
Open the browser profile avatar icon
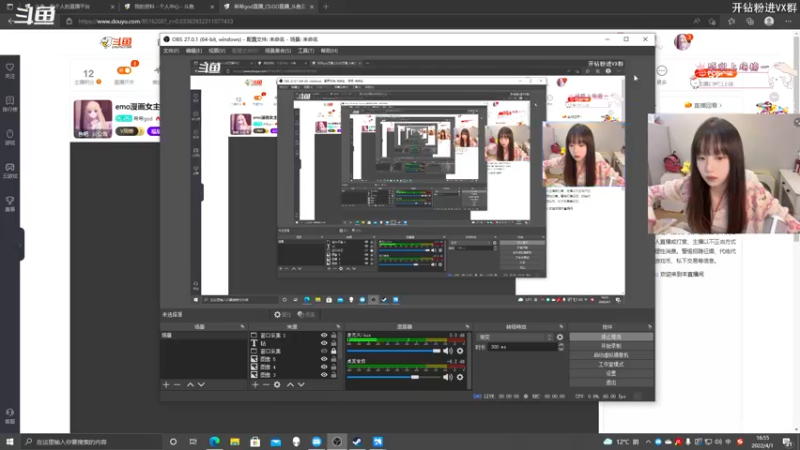point(769,21)
